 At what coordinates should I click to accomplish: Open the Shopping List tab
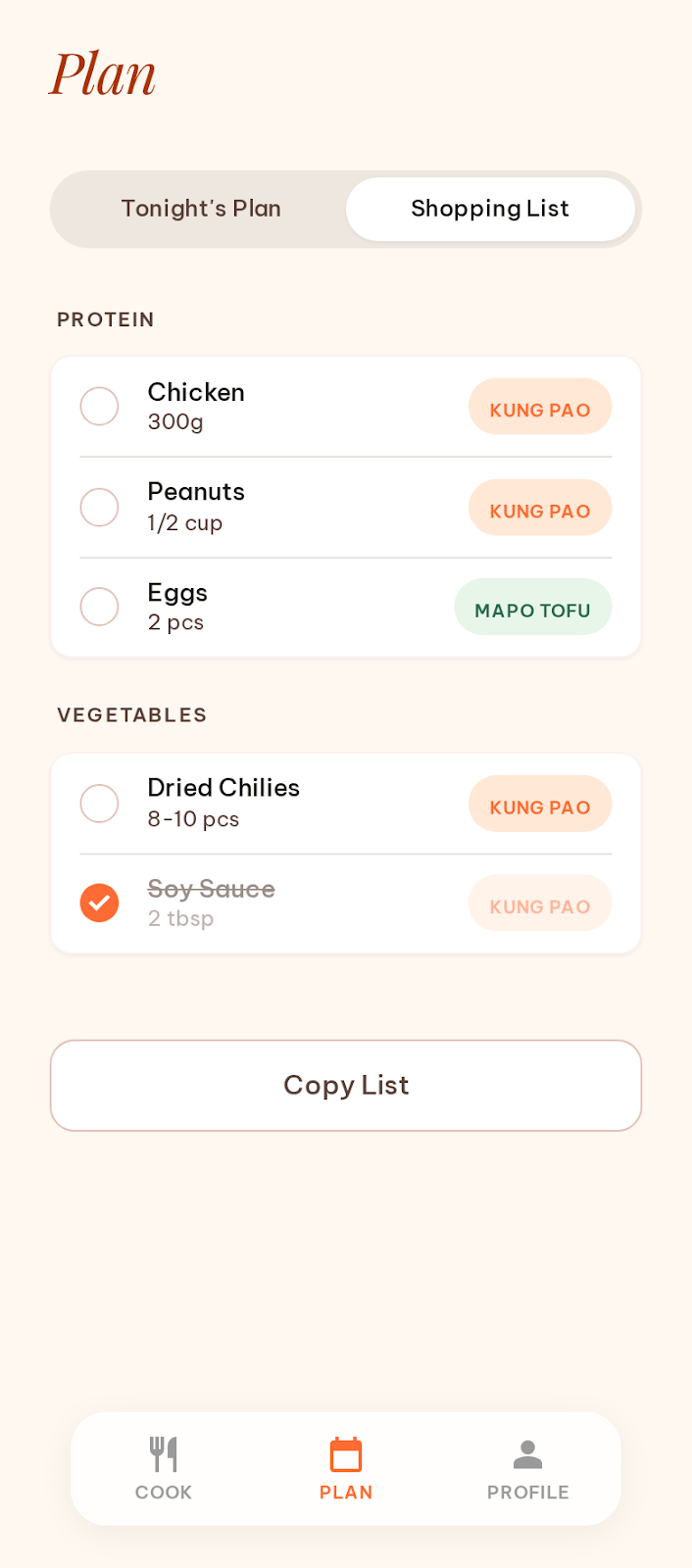(490, 208)
